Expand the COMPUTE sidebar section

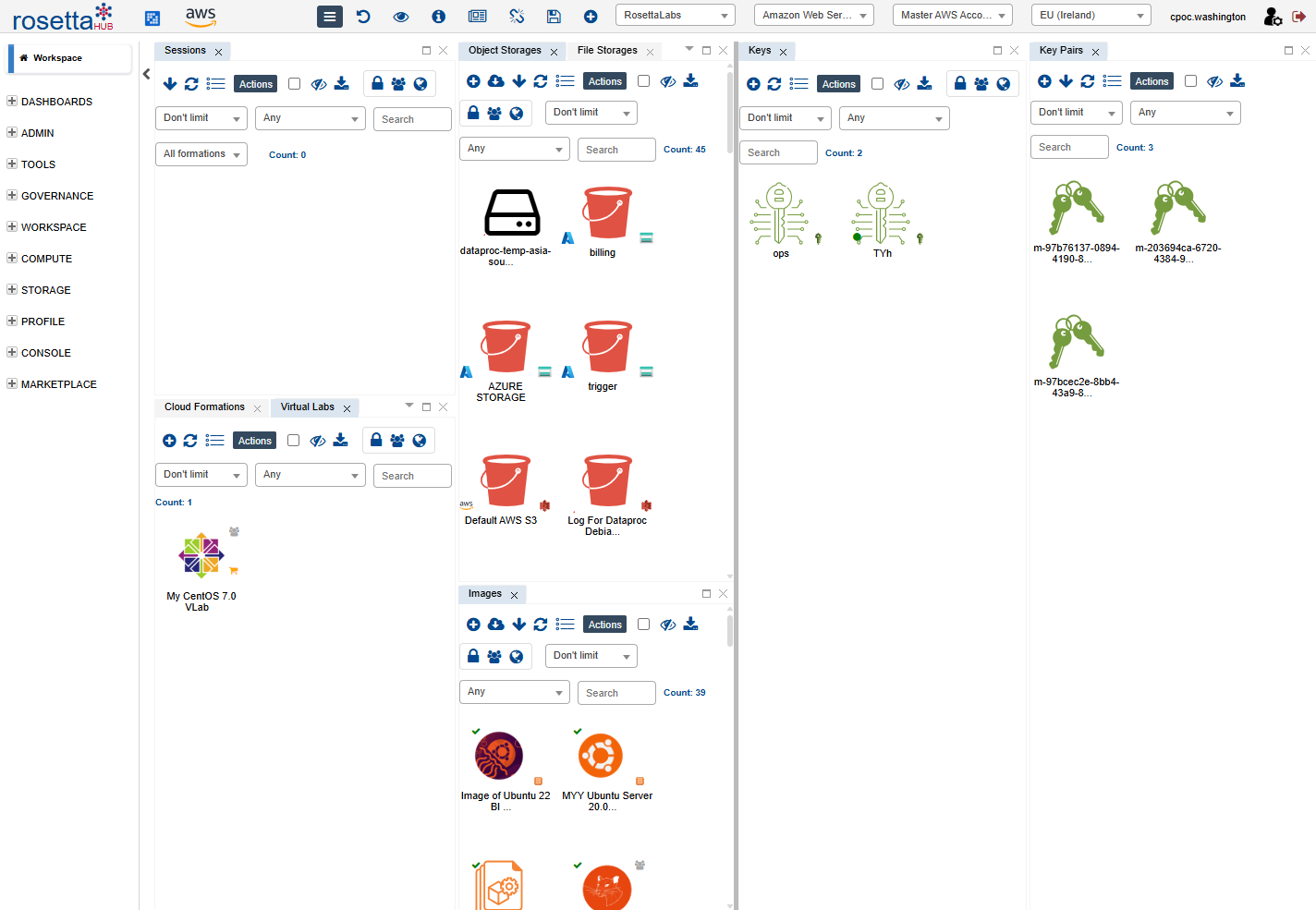pyautogui.click(x=46, y=259)
